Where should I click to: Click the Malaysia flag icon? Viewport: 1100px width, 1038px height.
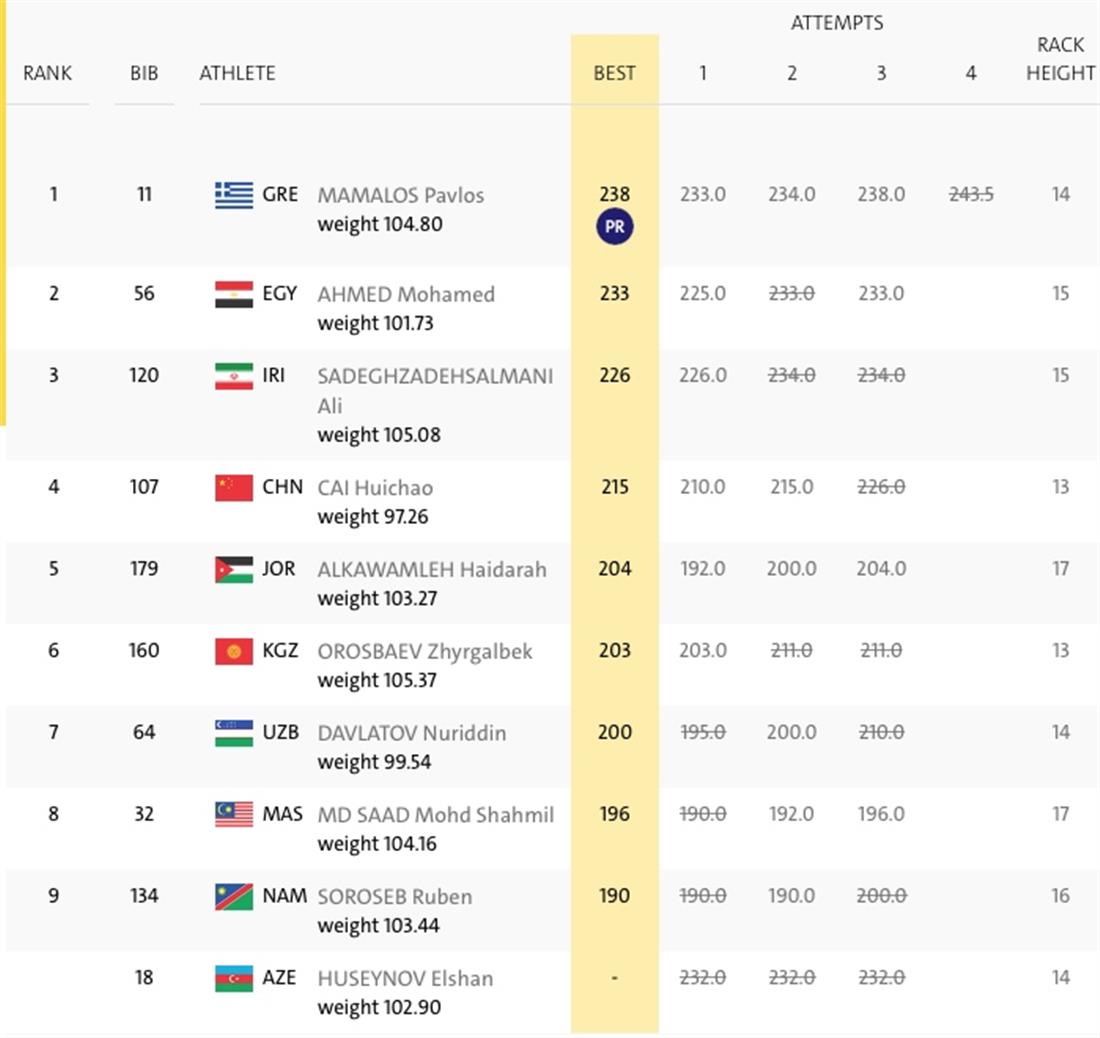tap(233, 815)
